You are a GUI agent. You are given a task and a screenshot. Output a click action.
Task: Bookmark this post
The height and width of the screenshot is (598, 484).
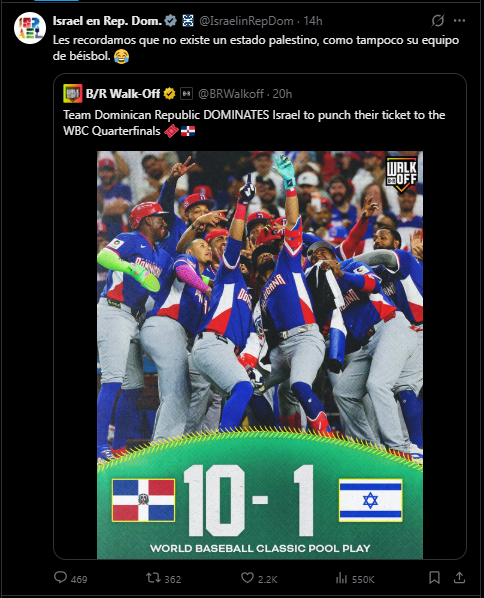[434, 577]
